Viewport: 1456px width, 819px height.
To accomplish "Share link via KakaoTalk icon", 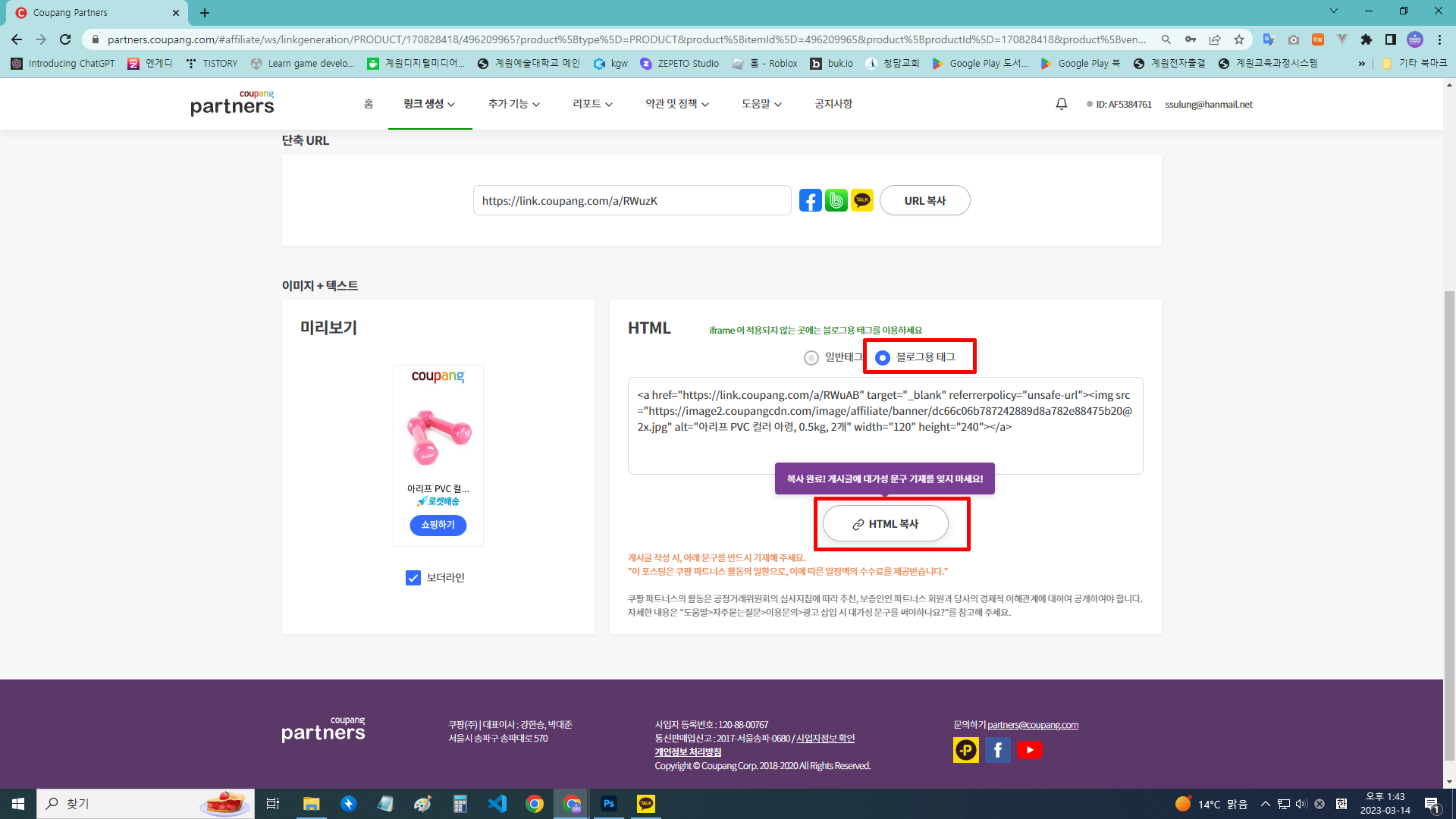I will (x=861, y=201).
